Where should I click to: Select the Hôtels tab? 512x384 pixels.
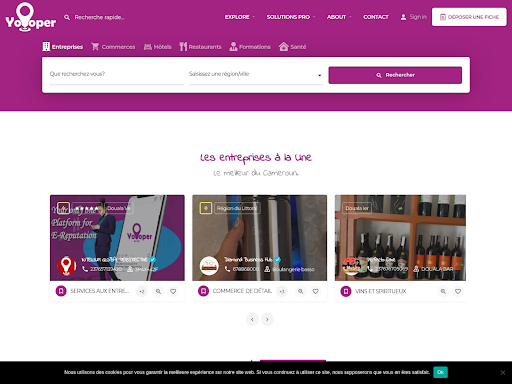pos(158,47)
